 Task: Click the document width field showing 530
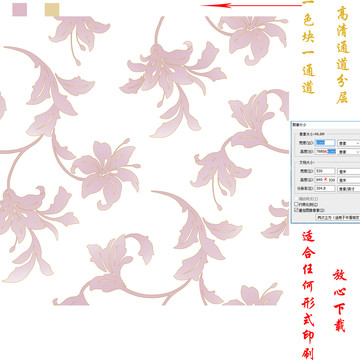click(x=325, y=171)
